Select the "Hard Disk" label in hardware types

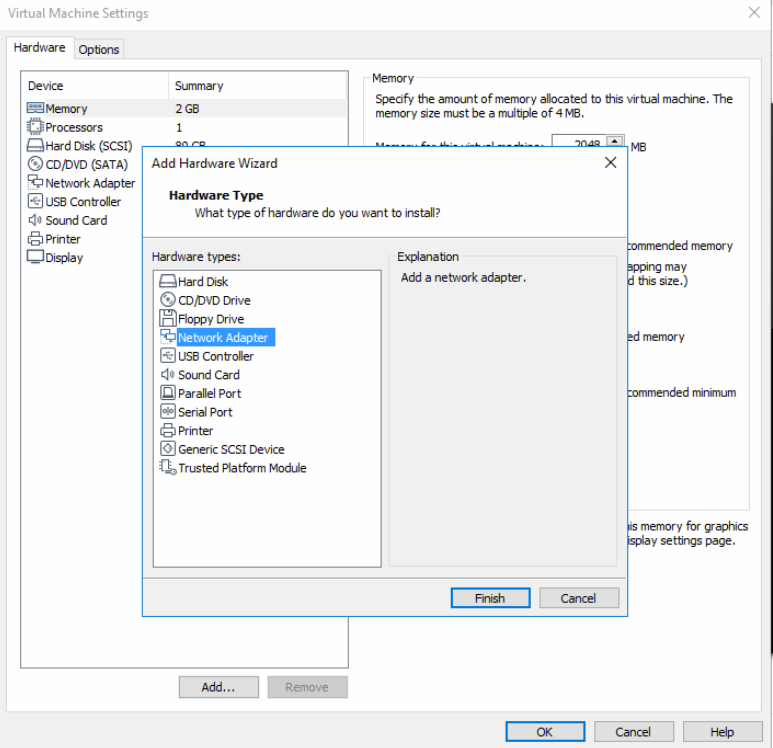point(203,282)
